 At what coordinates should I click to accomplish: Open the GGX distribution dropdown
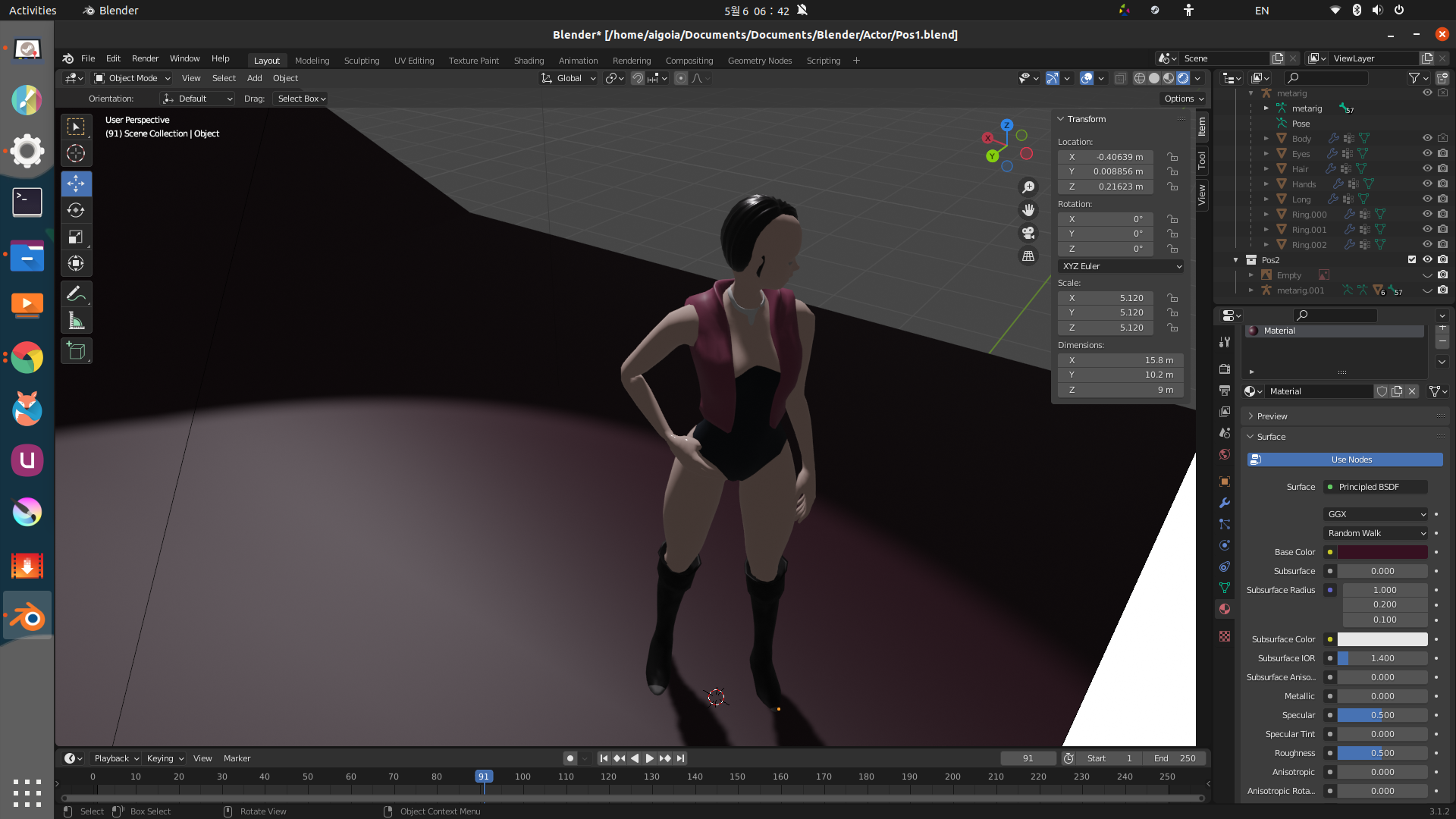pos(1376,514)
